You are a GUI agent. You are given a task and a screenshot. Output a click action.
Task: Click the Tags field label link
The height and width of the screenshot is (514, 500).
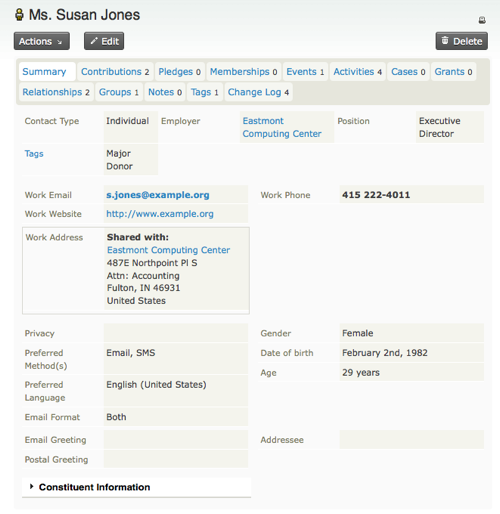(34, 154)
